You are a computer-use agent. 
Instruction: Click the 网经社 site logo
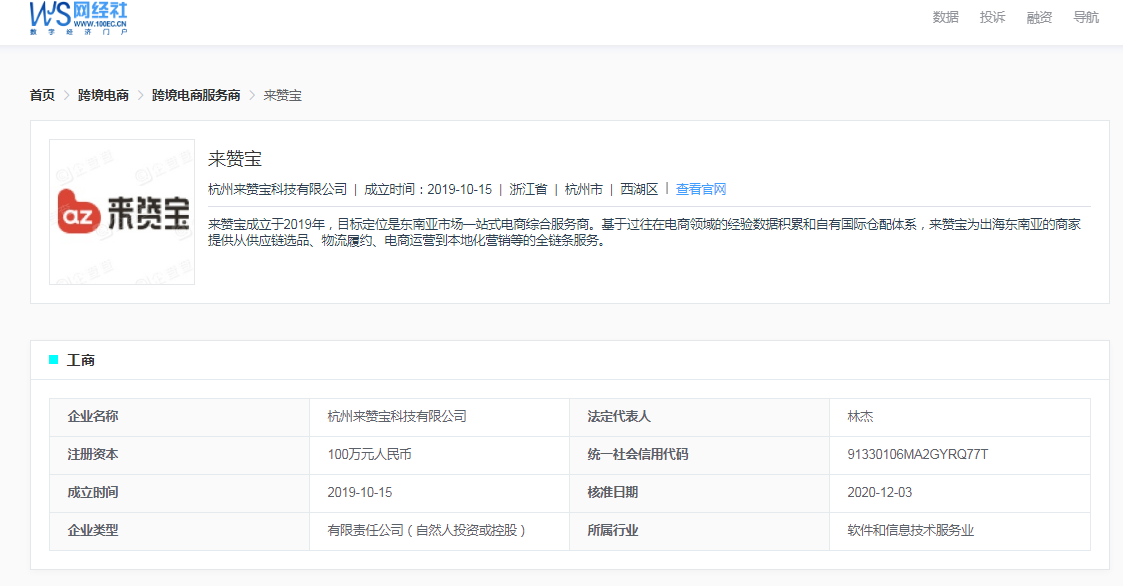point(79,18)
